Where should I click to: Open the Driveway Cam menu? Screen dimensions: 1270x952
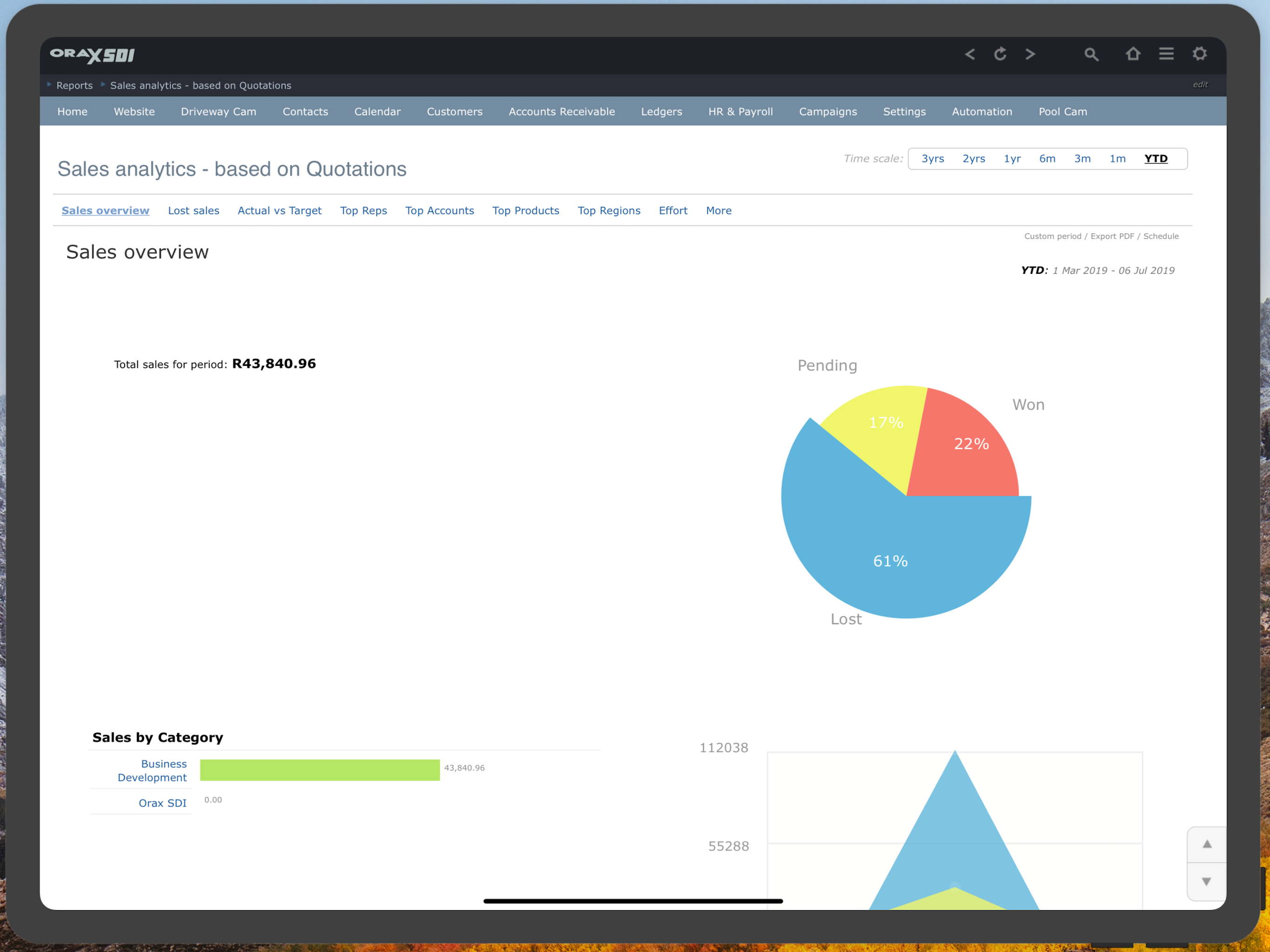pos(219,112)
